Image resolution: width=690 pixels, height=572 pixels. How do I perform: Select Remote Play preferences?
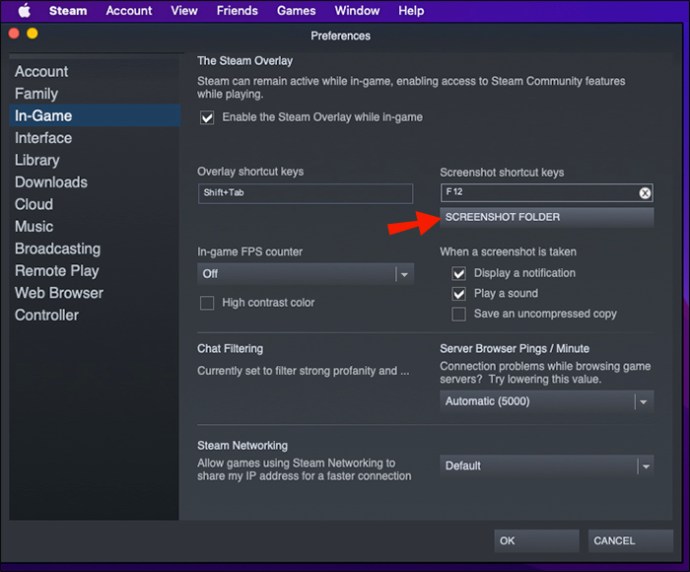(x=95, y=271)
